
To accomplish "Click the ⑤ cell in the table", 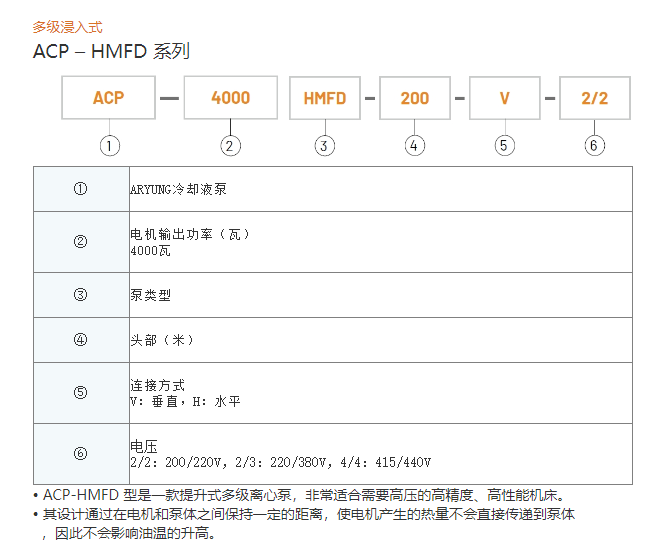I will pyautogui.click(x=81, y=393).
